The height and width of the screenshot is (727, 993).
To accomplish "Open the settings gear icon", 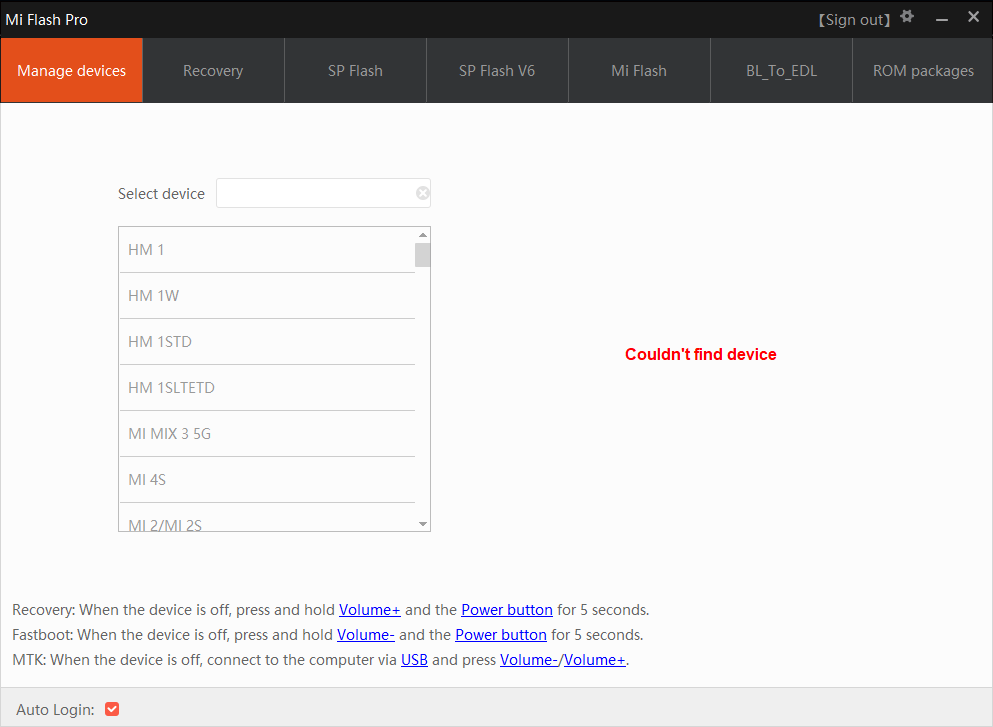I will [907, 17].
